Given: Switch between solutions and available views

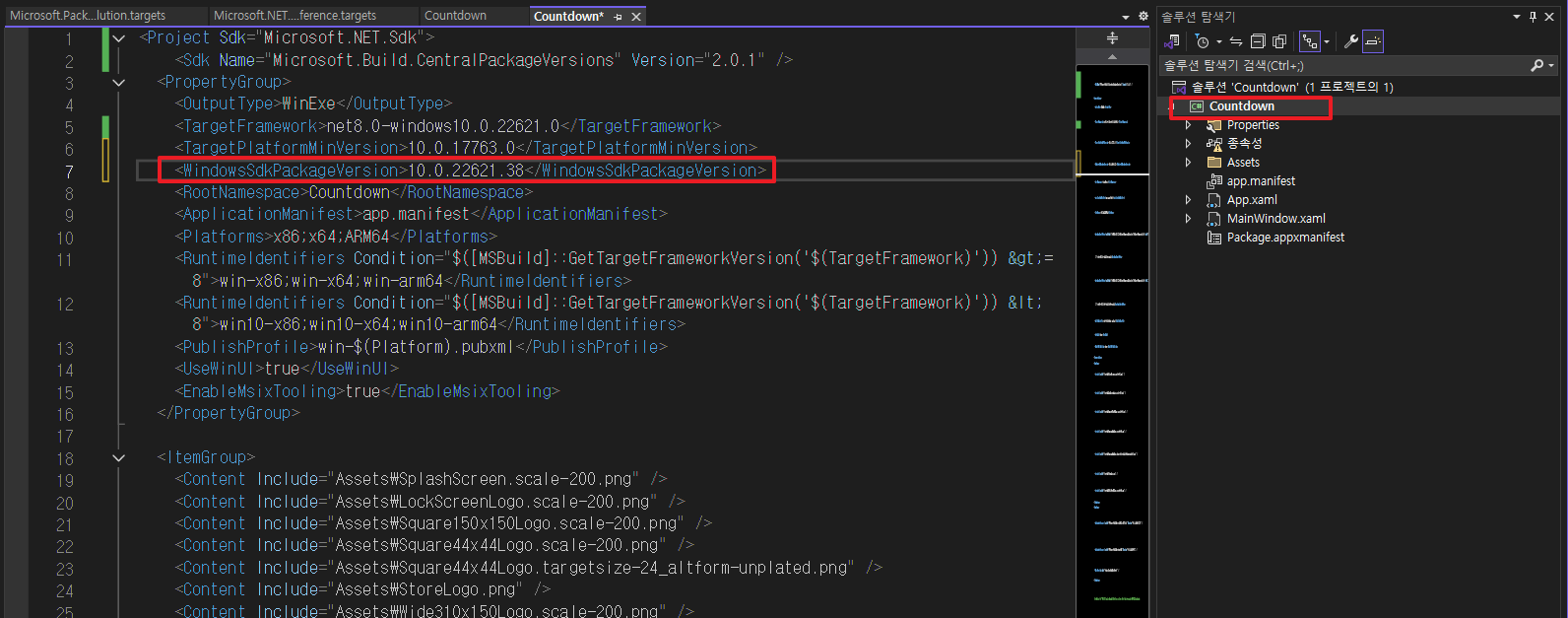Looking at the screenshot, I should point(1172,41).
